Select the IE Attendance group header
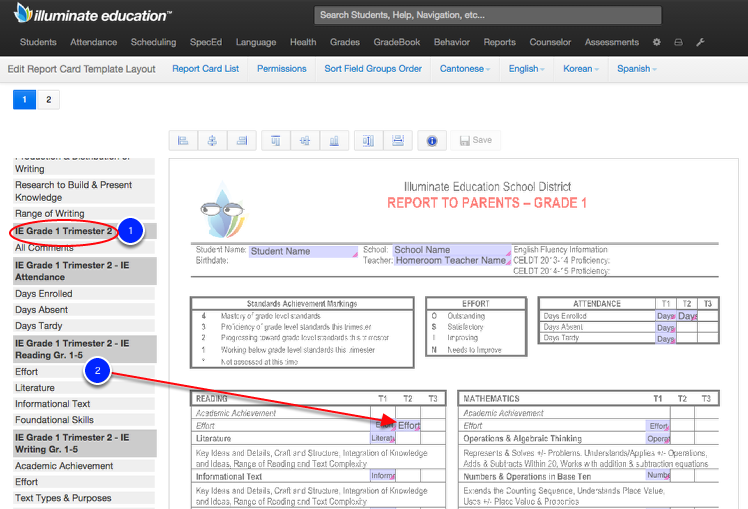748x509 pixels. pos(84,271)
